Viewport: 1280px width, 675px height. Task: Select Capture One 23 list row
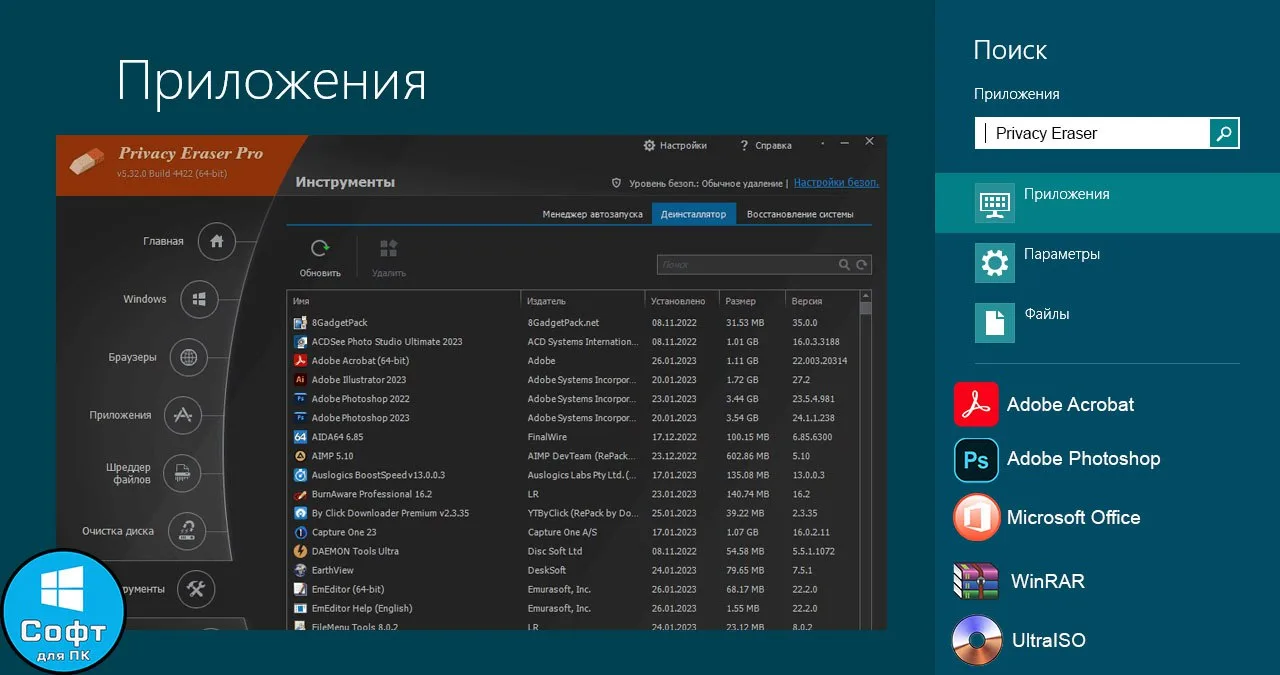point(573,532)
